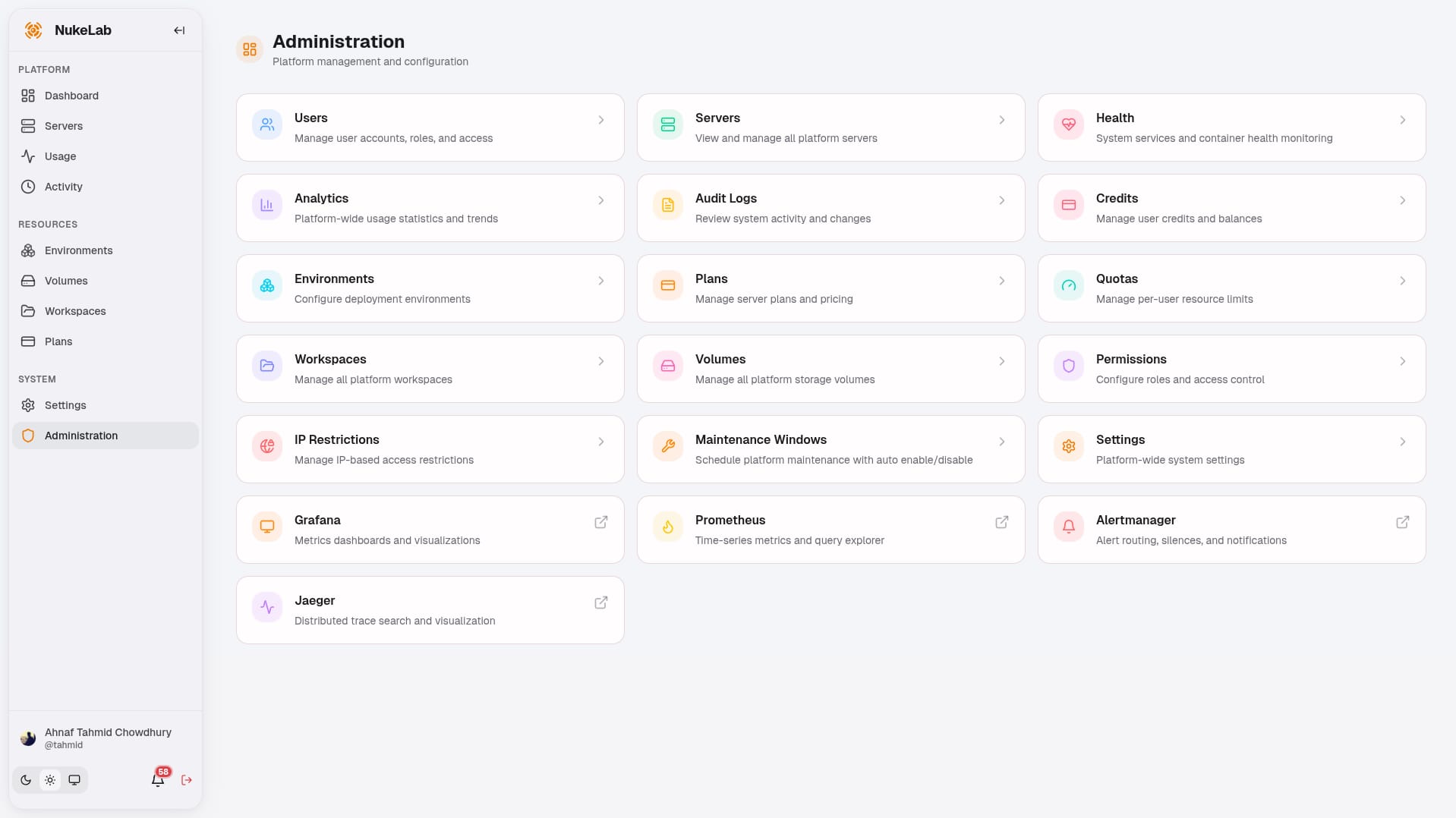Screen dimensions: 1456x818
Task: Click the Plans sidebar card icon
Action: [x=28, y=341]
